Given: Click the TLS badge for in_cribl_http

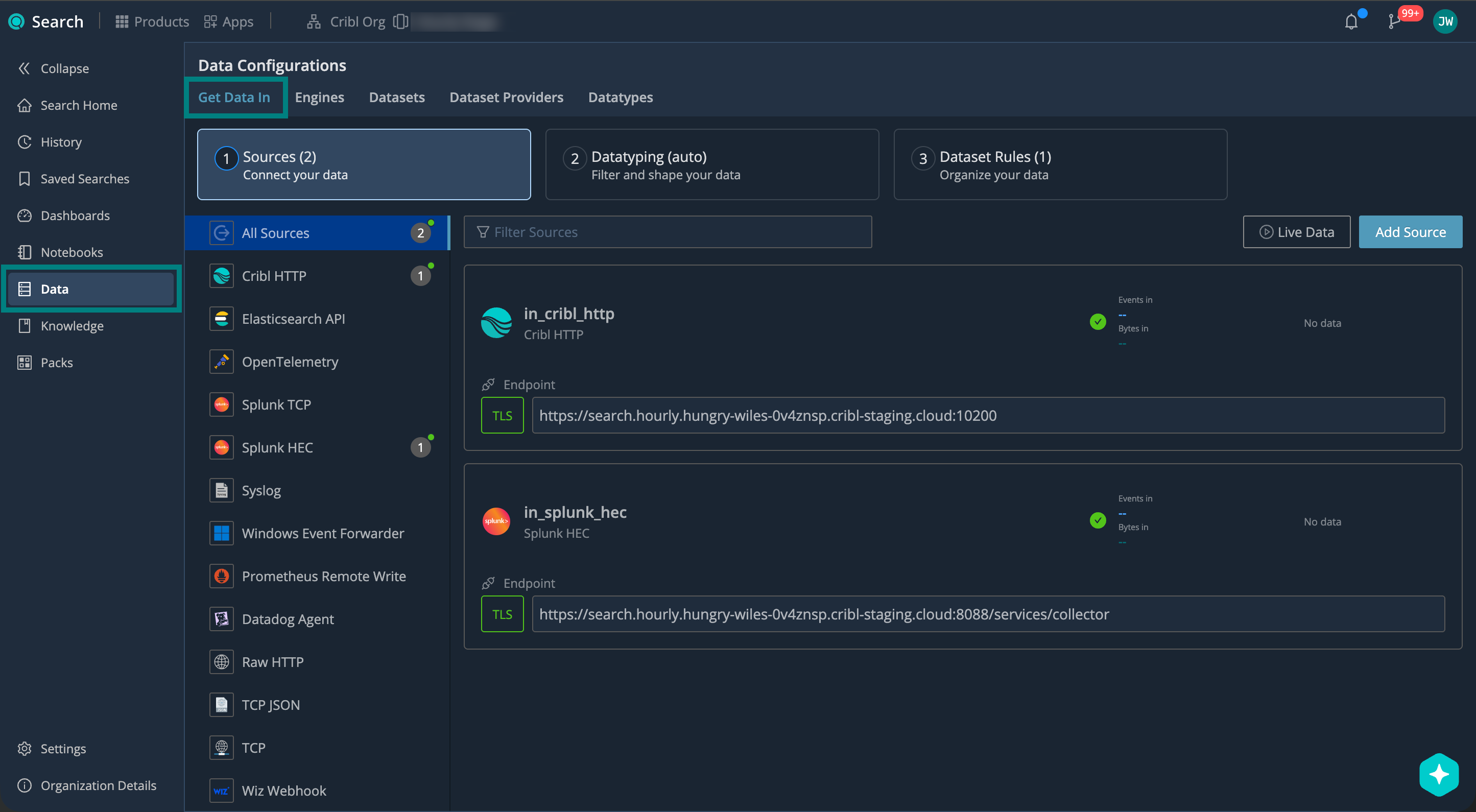Looking at the screenshot, I should 502,415.
